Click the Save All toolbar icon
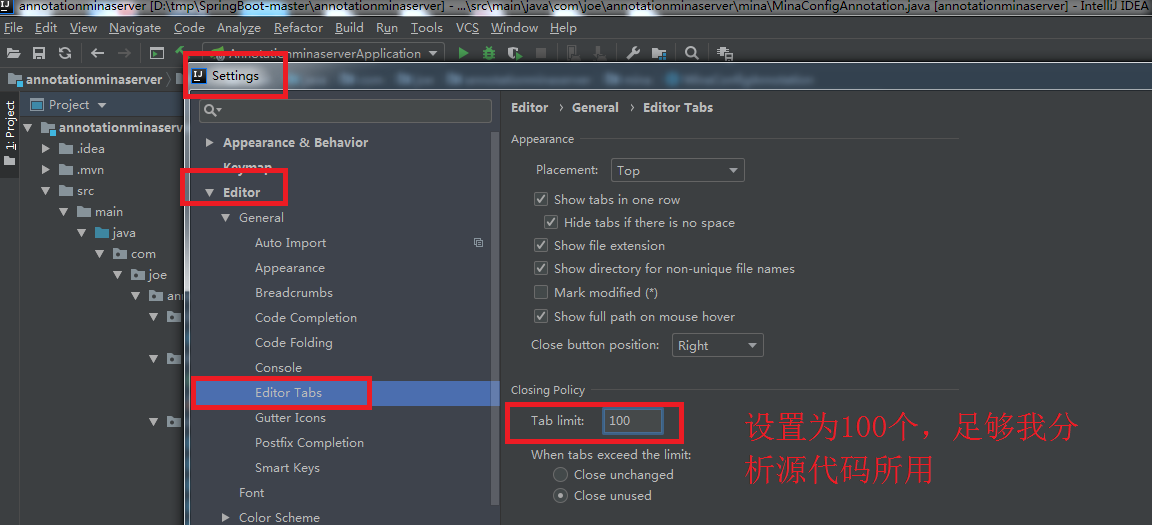 (x=39, y=53)
